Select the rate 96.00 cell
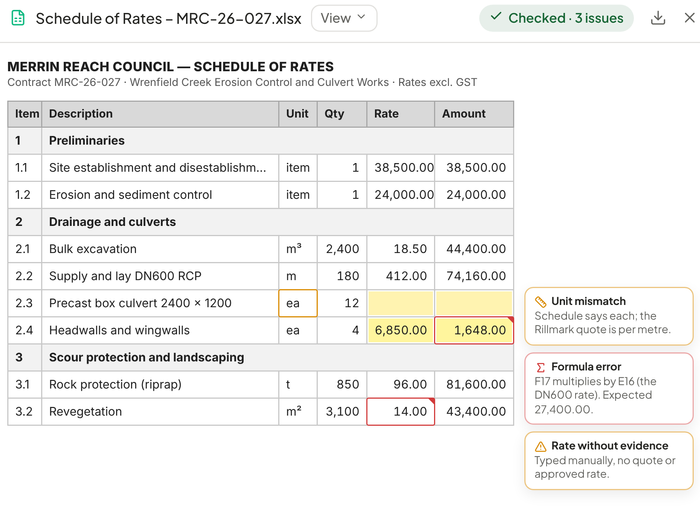This screenshot has width=700, height=510. pos(400,385)
